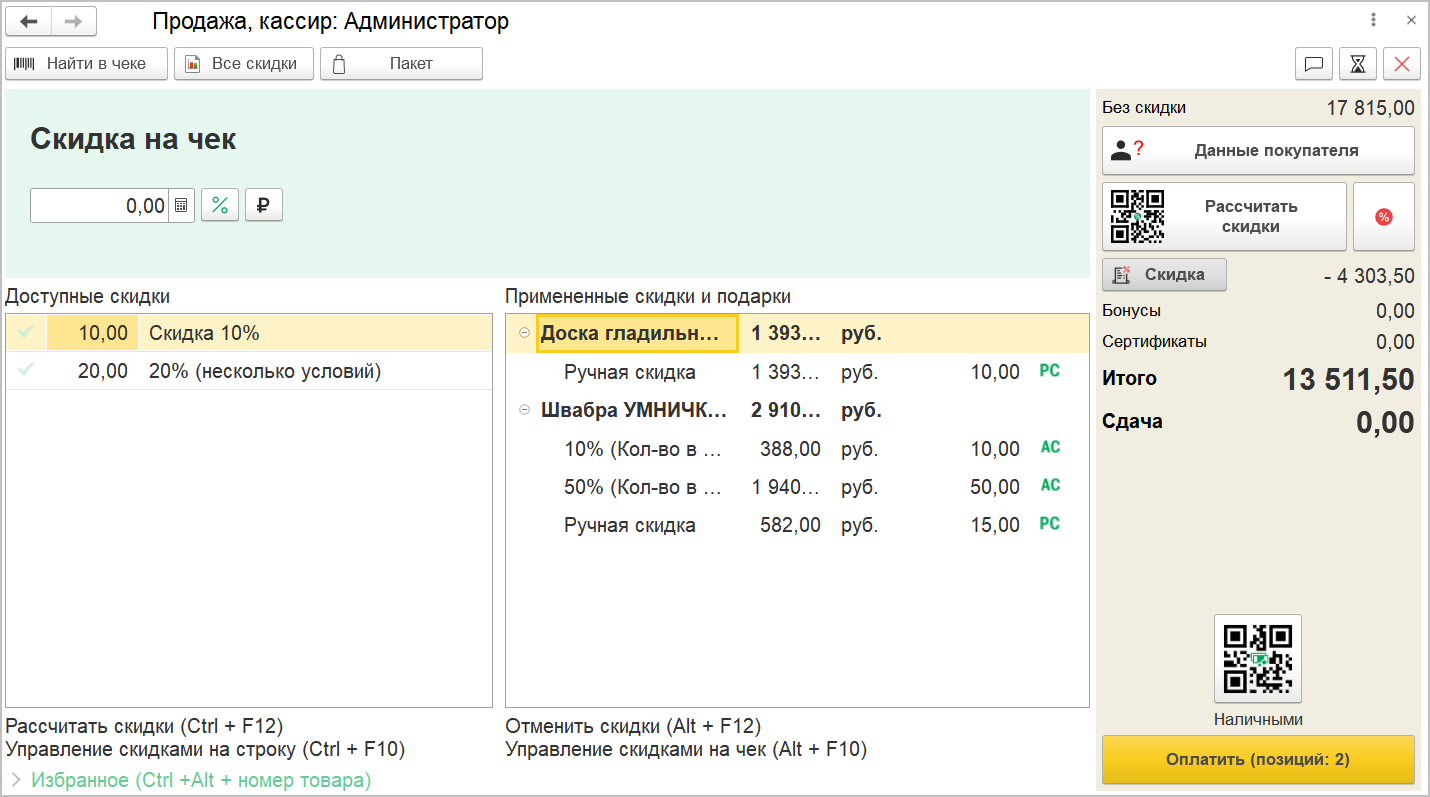This screenshot has width=1430, height=797.
Task: Click the yellow Оплатить (позиций: 2) button
Action: (x=1258, y=760)
